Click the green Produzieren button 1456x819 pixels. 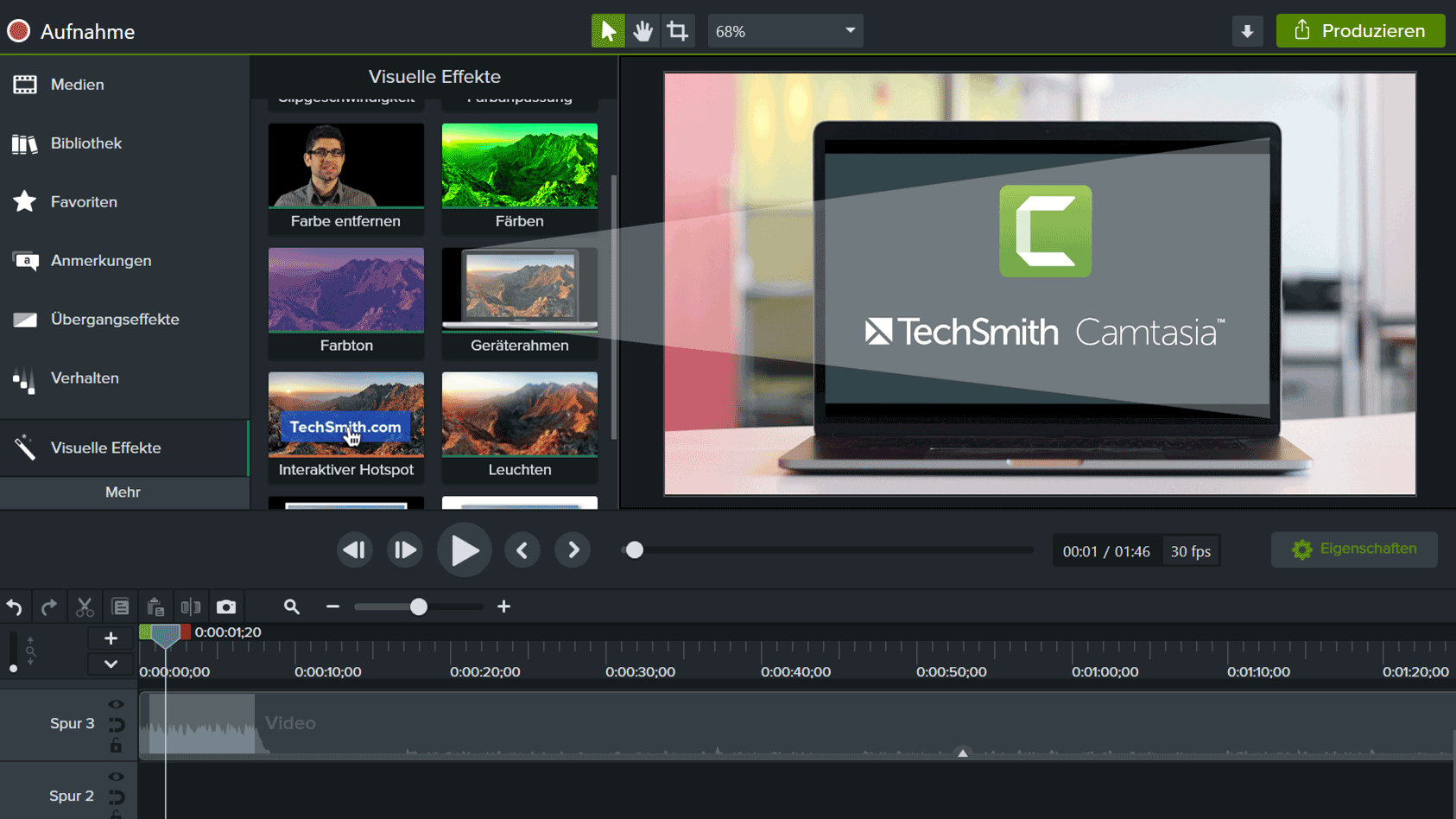pyautogui.click(x=1360, y=30)
